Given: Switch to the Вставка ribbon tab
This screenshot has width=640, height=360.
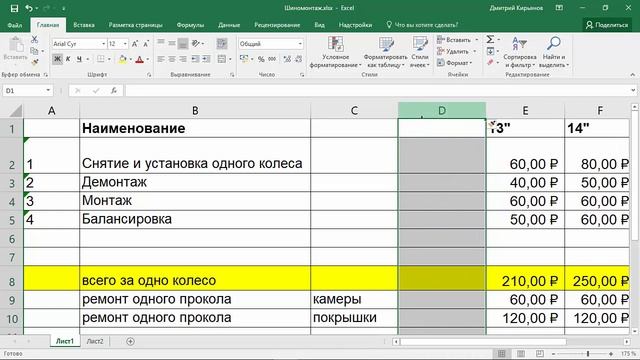Looking at the screenshot, I should (x=84, y=25).
